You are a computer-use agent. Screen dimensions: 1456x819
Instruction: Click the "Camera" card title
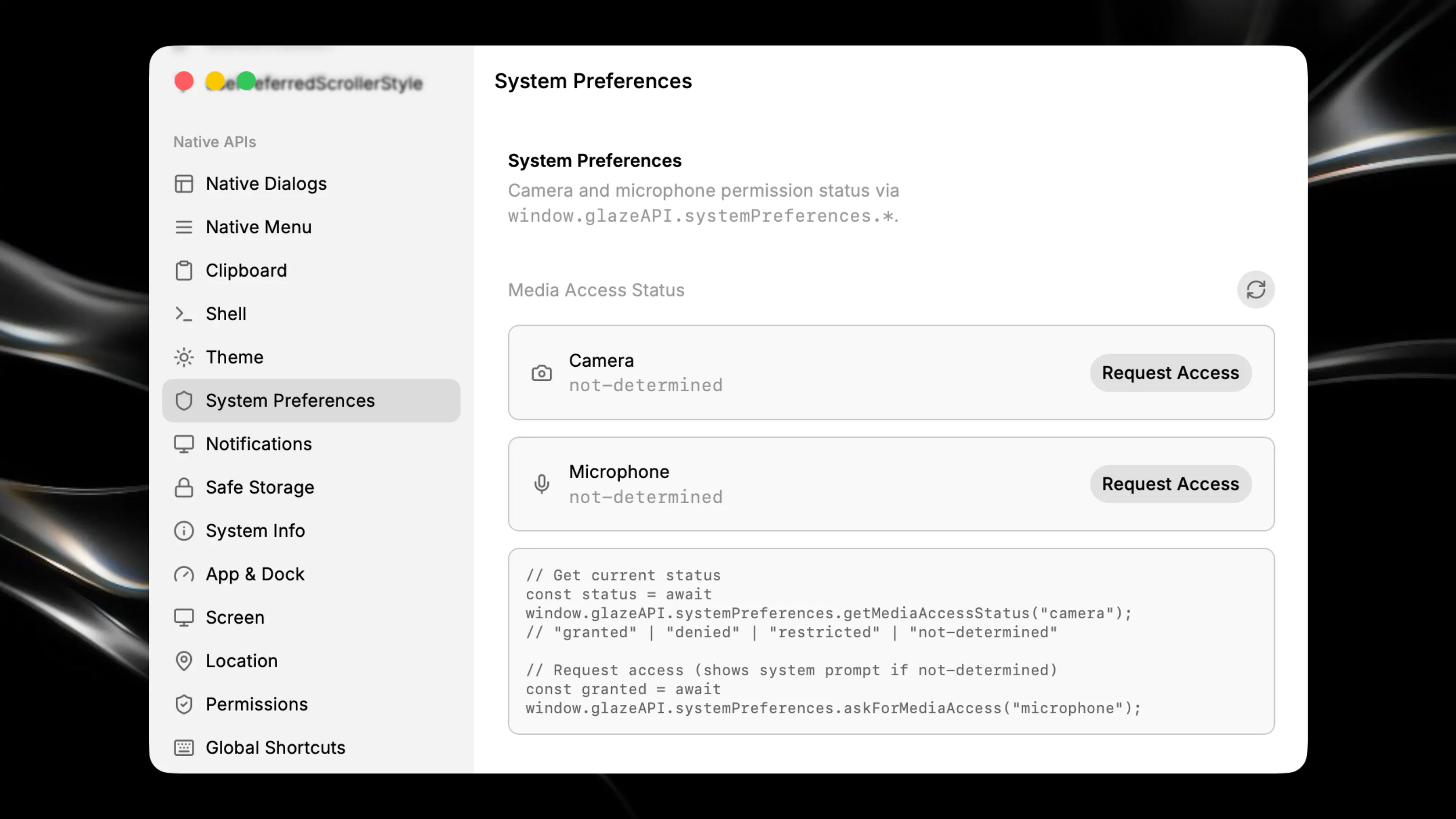601,361
